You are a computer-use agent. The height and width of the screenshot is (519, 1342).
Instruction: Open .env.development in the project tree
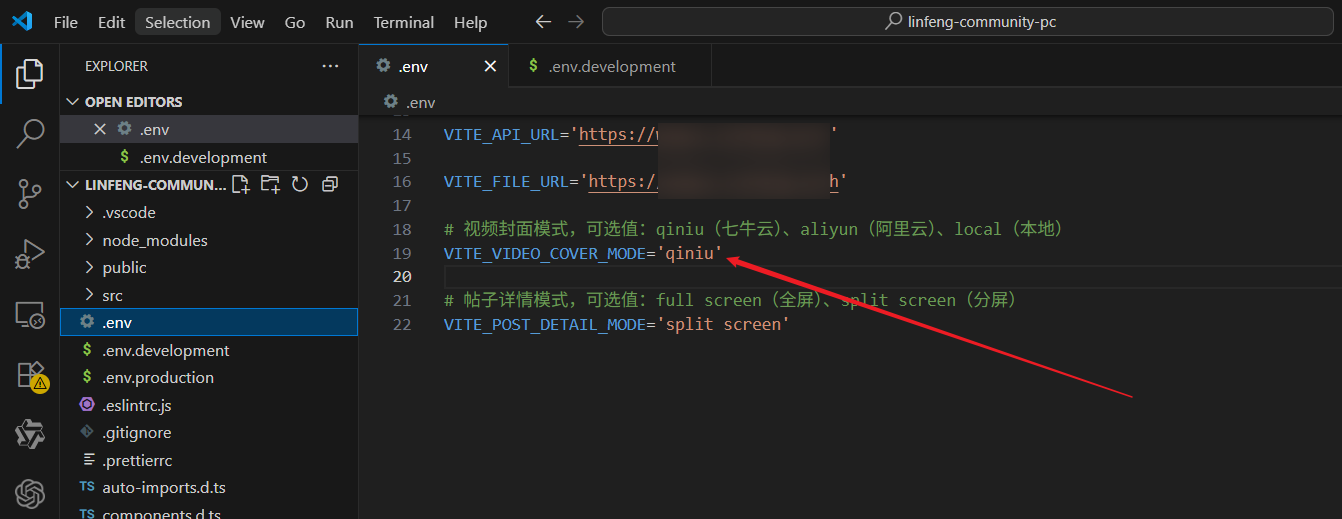209,350
